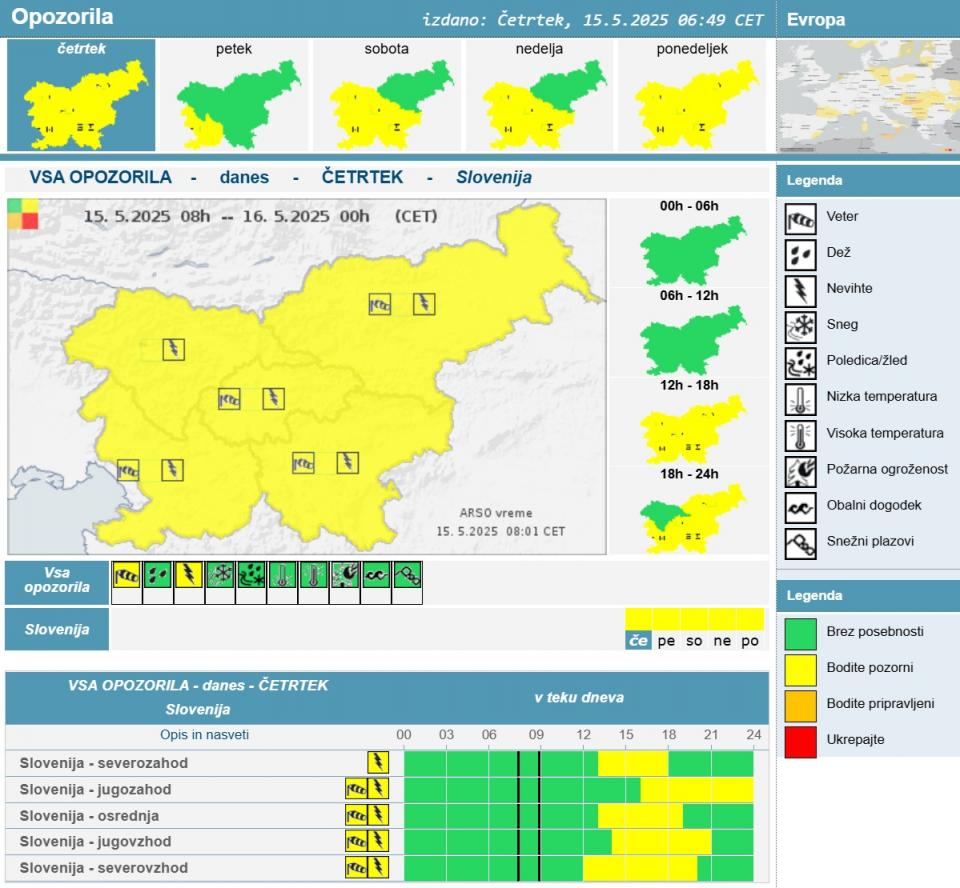Select the coastal event filter icon
The height and width of the screenshot is (888, 960).
tap(376, 575)
